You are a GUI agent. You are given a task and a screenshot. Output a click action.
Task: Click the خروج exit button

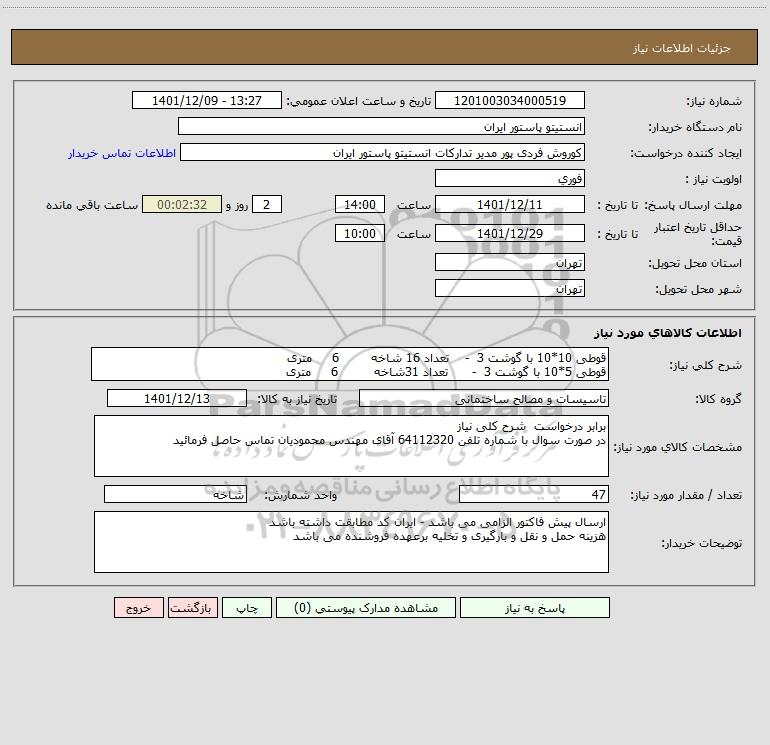[x=138, y=607]
